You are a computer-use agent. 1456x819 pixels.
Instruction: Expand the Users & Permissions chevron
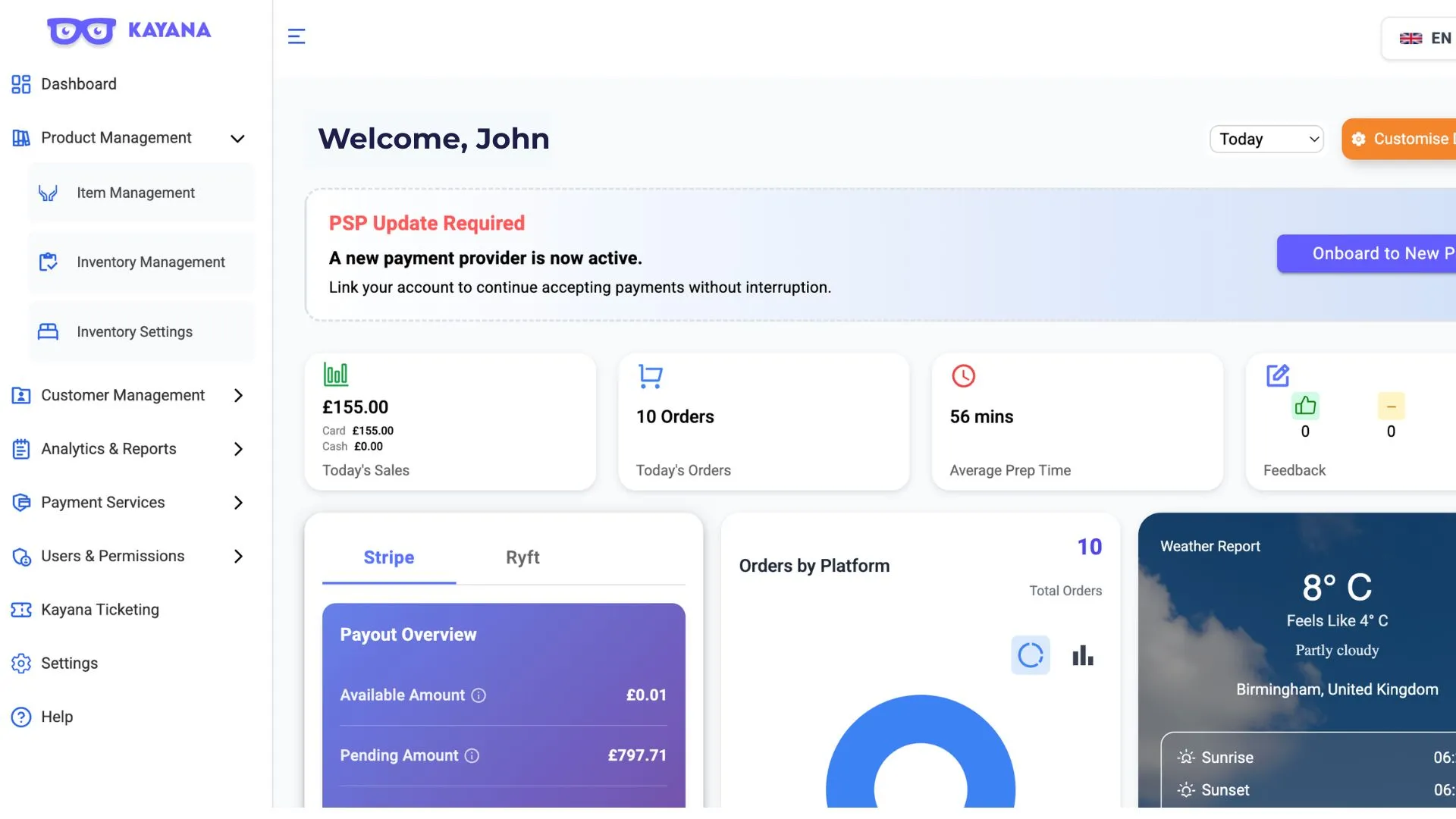238,556
